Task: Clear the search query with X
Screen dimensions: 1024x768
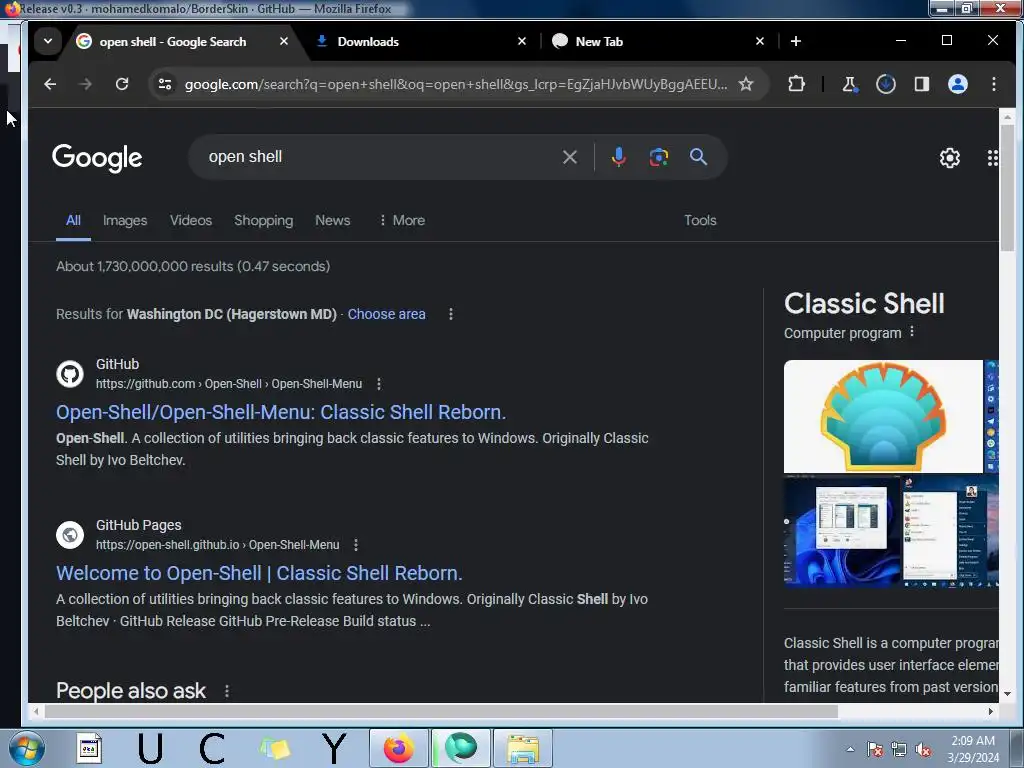Action: coord(569,157)
